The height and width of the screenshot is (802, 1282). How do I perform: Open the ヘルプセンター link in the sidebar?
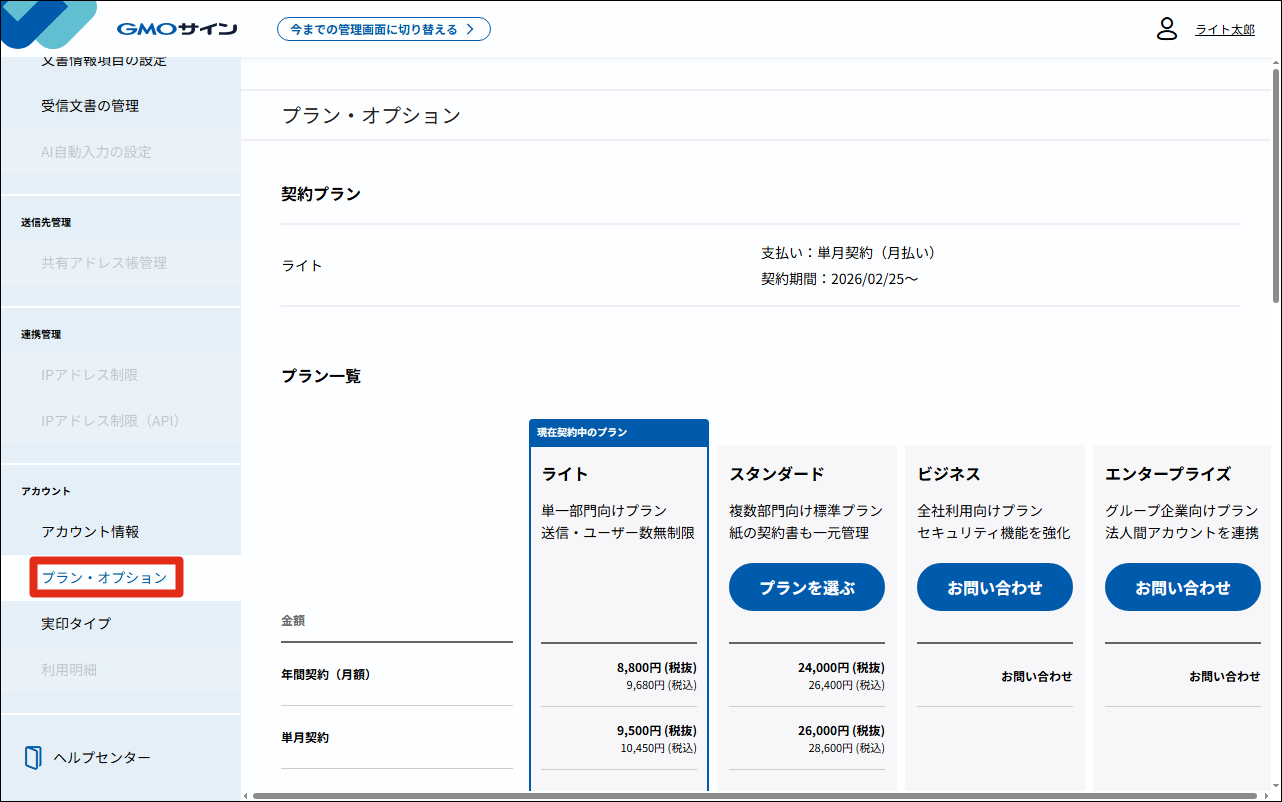(102, 757)
